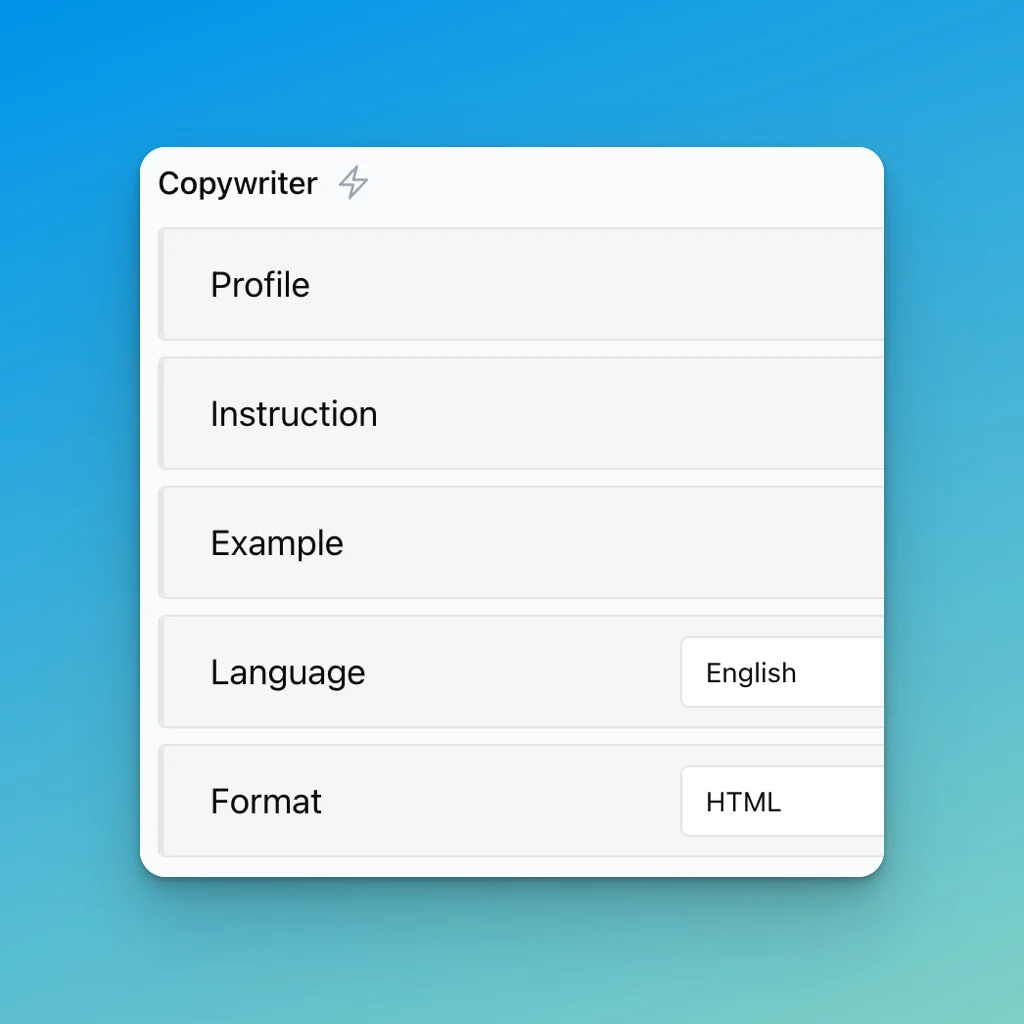Screen dimensions: 1024x1024
Task: Click the lightning bolt icon beside Copywriter
Action: click(x=352, y=184)
